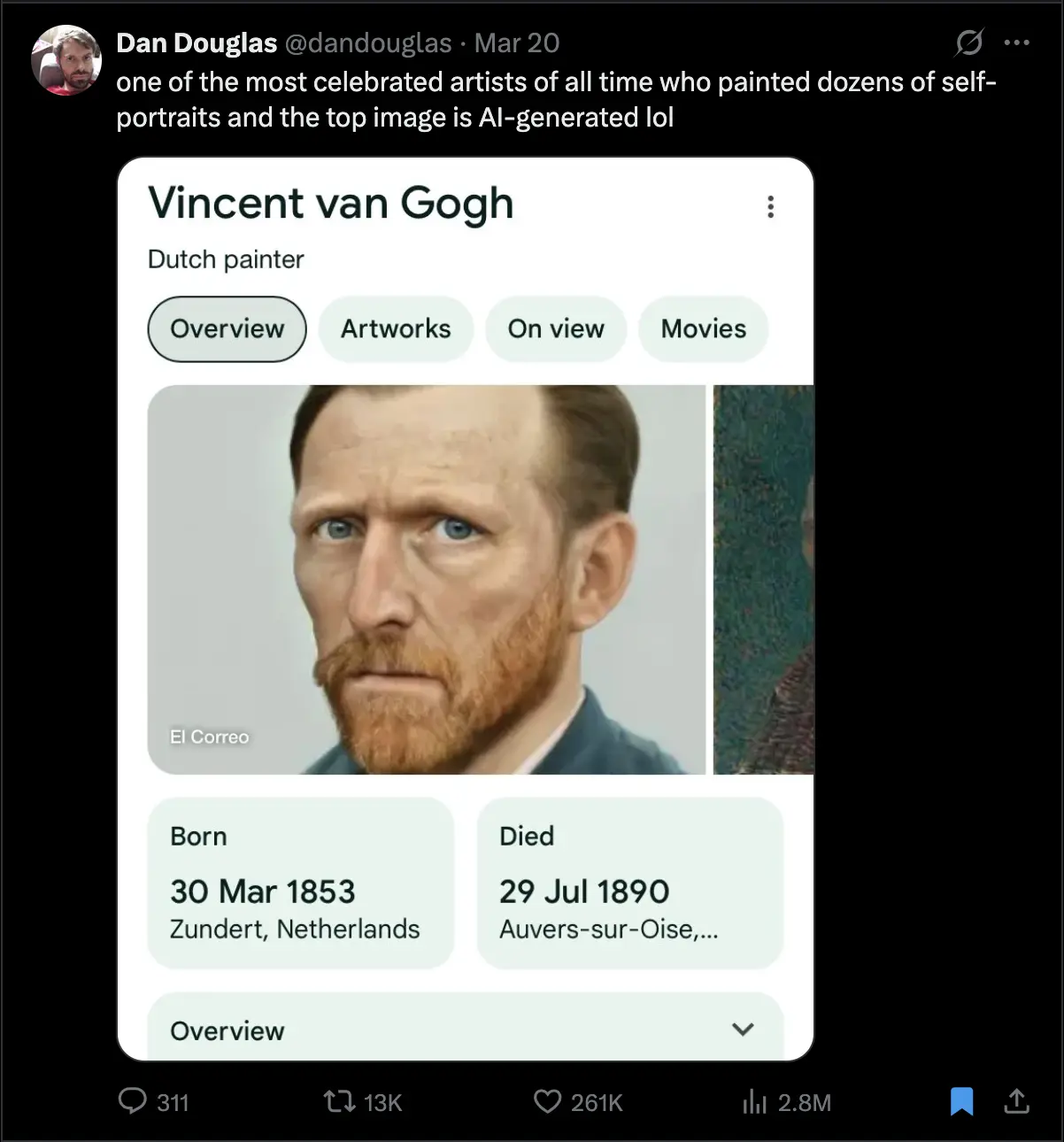Viewport: 1064px width, 1142px height.
Task: Click the repost icon
Action: pyautogui.click(x=336, y=1101)
